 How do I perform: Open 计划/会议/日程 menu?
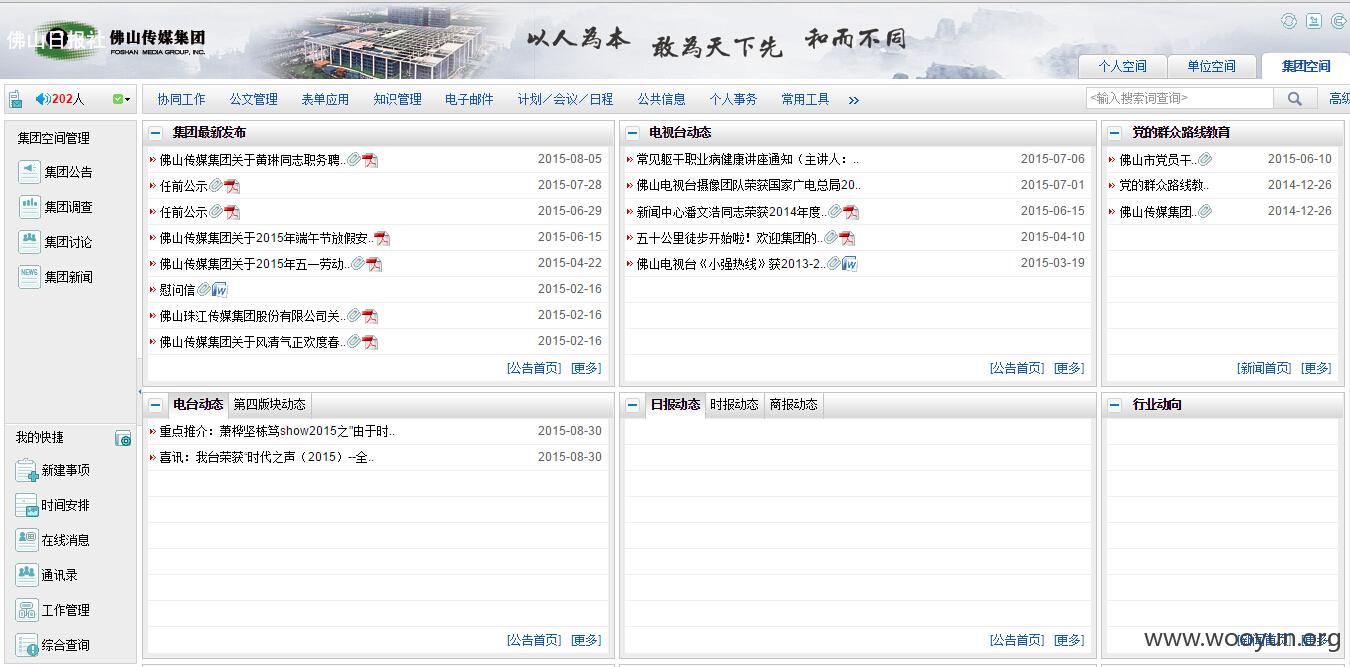[x=565, y=99]
